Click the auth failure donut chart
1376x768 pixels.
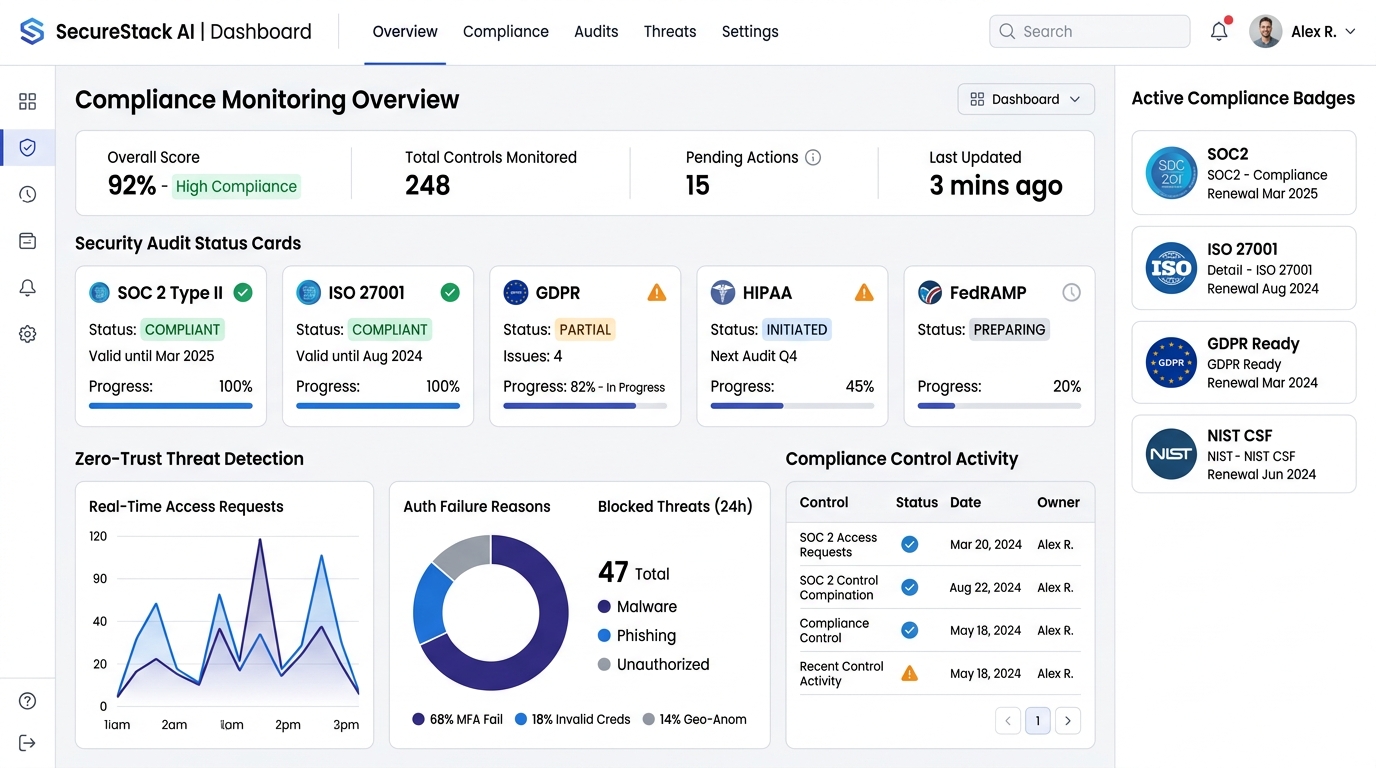pos(491,612)
